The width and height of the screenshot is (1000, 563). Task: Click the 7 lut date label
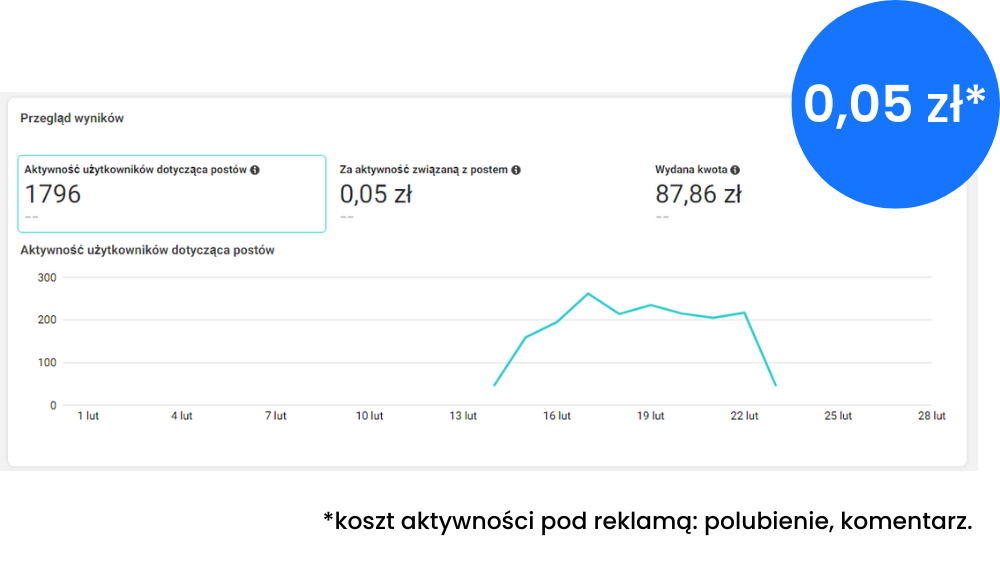tap(275, 416)
